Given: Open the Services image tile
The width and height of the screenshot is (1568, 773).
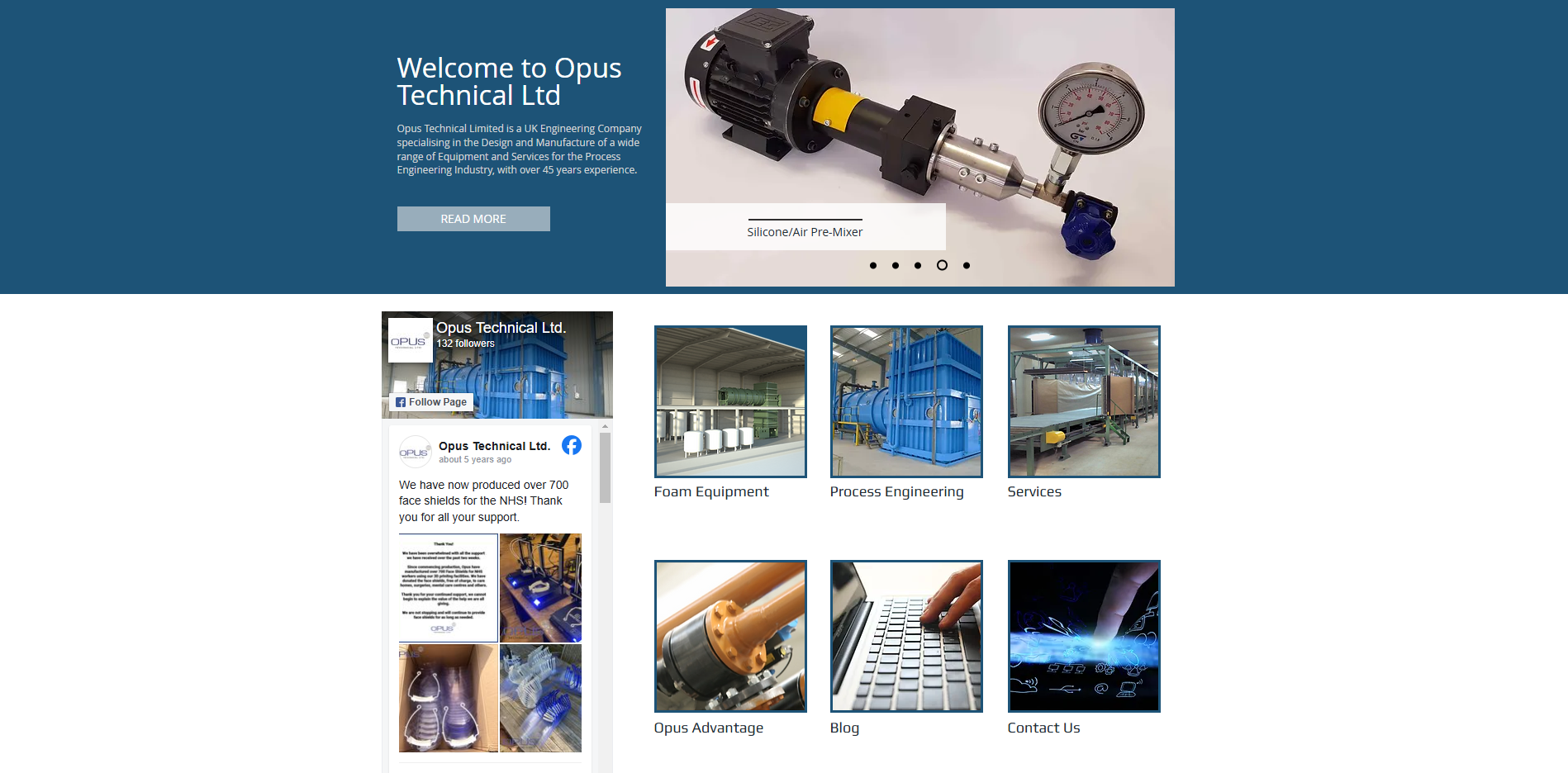Looking at the screenshot, I should [1084, 401].
